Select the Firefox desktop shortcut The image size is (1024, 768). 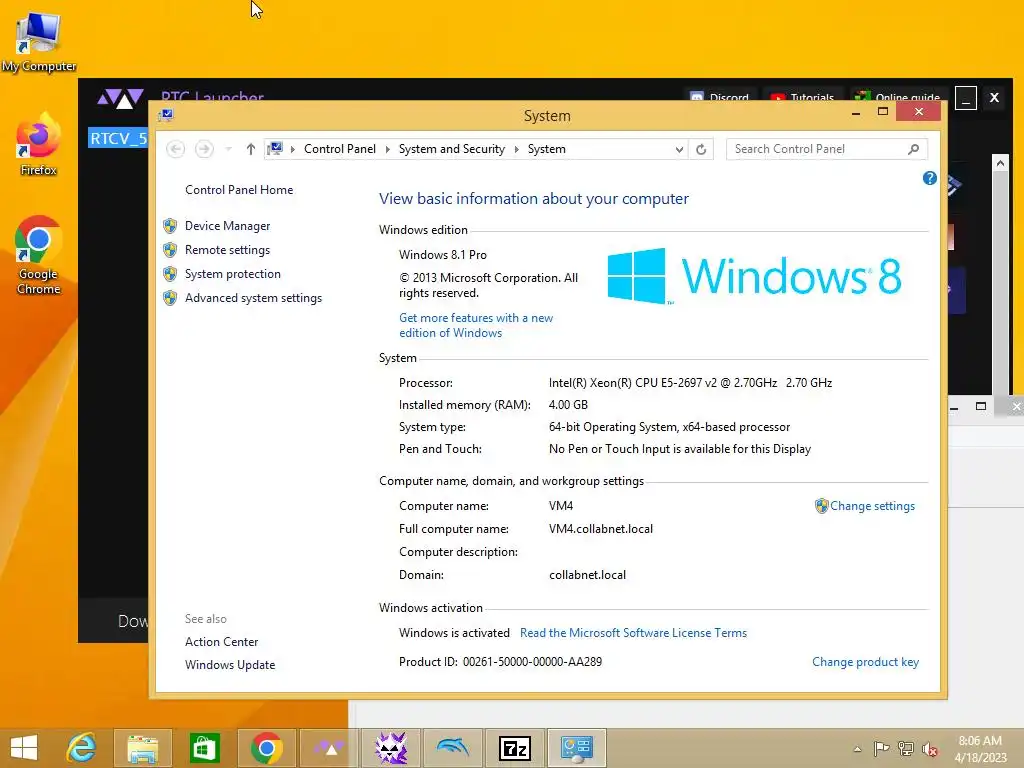39,145
